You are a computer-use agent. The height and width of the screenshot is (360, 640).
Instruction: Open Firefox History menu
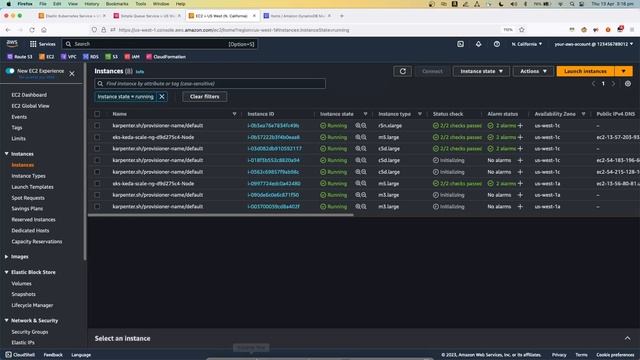91,4
